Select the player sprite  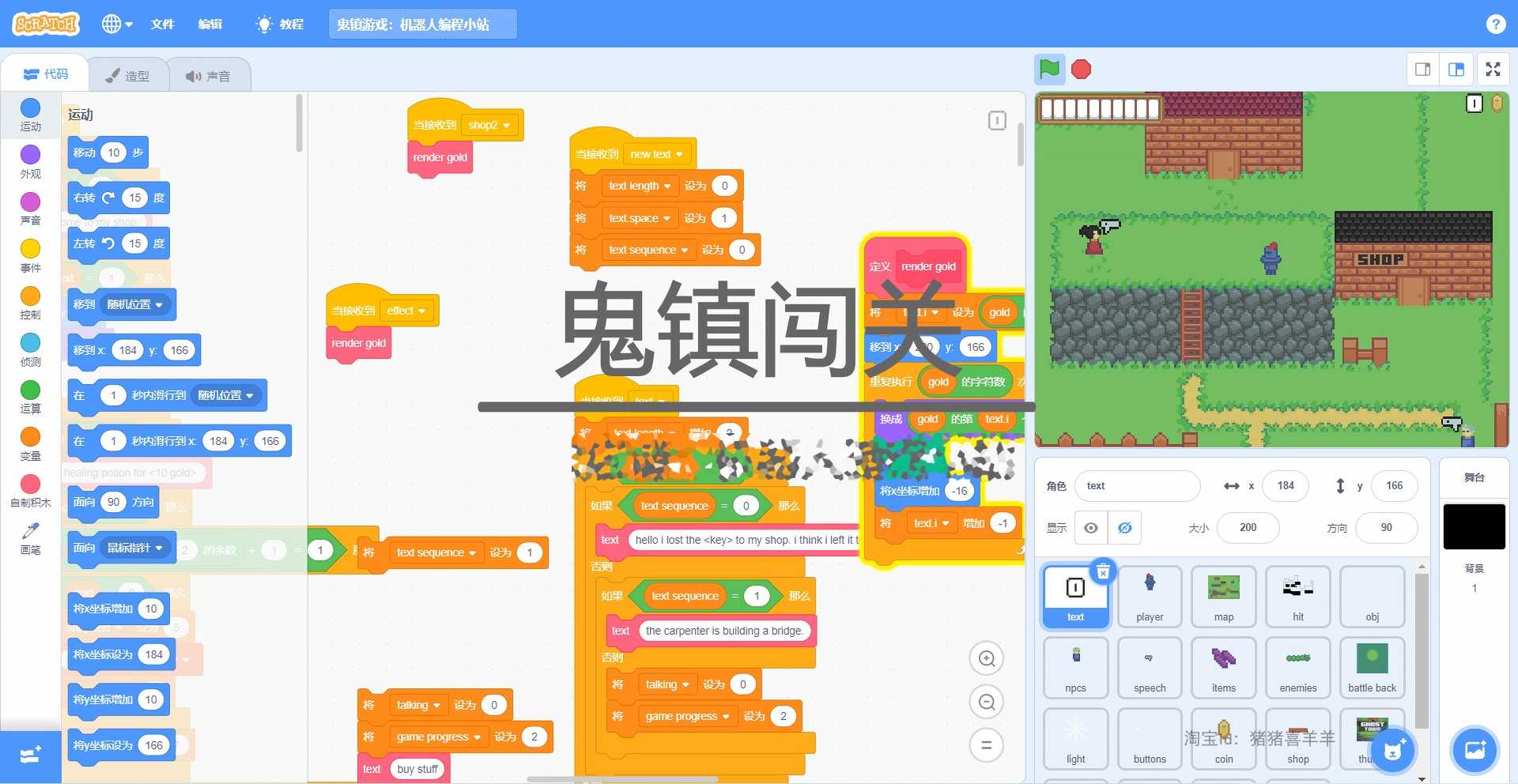1150,597
